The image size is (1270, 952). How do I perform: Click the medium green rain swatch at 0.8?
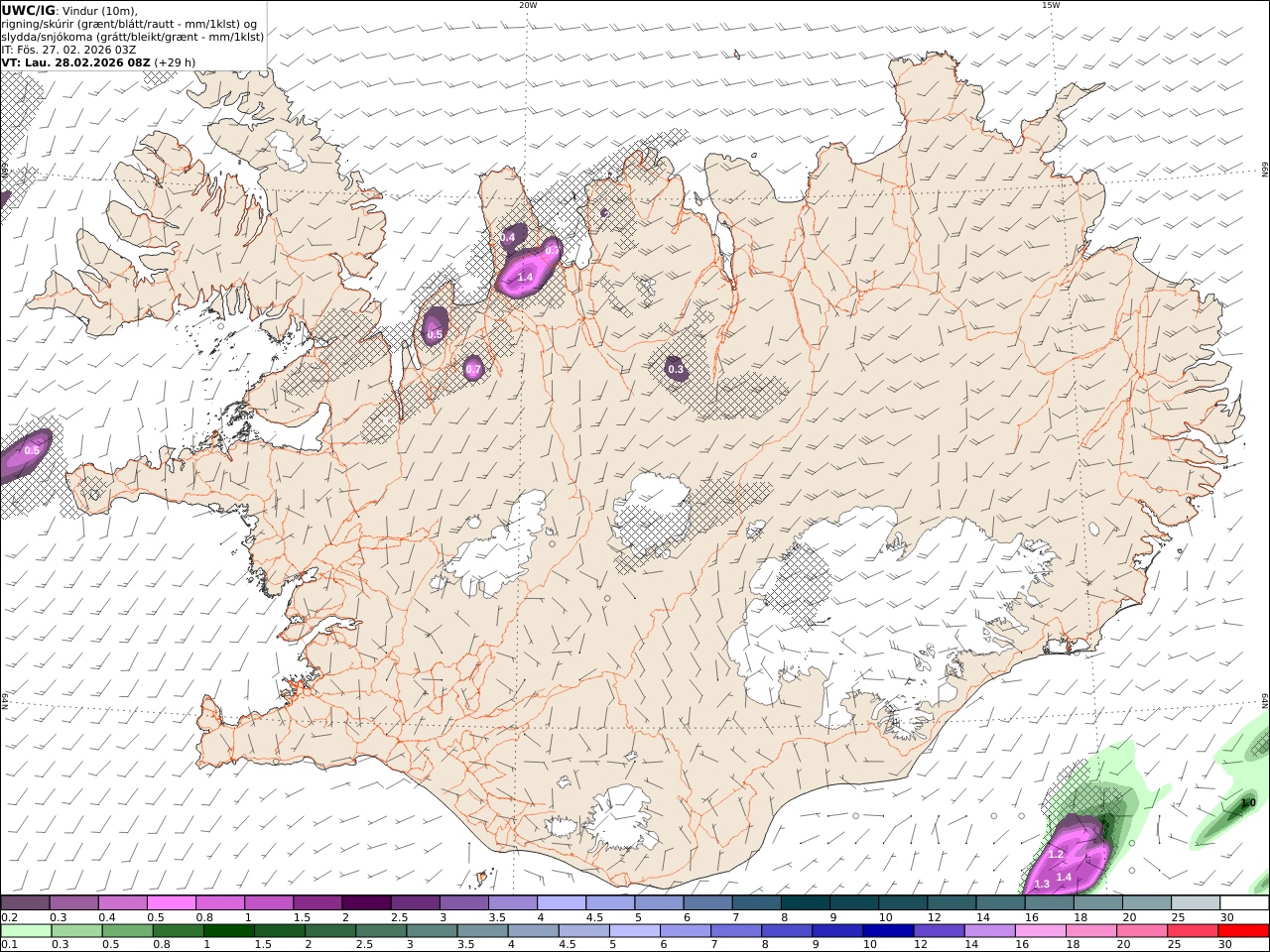click(178, 930)
